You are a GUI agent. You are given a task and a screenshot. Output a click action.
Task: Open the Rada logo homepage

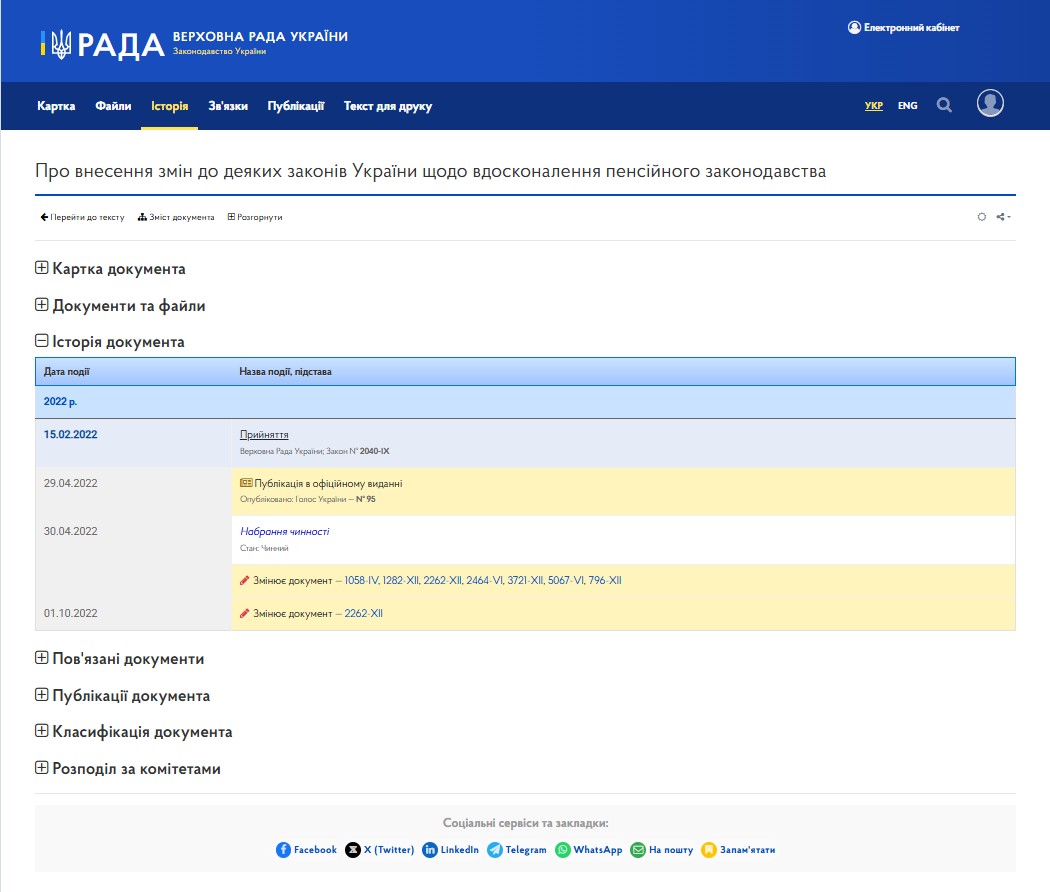[102, 44]
